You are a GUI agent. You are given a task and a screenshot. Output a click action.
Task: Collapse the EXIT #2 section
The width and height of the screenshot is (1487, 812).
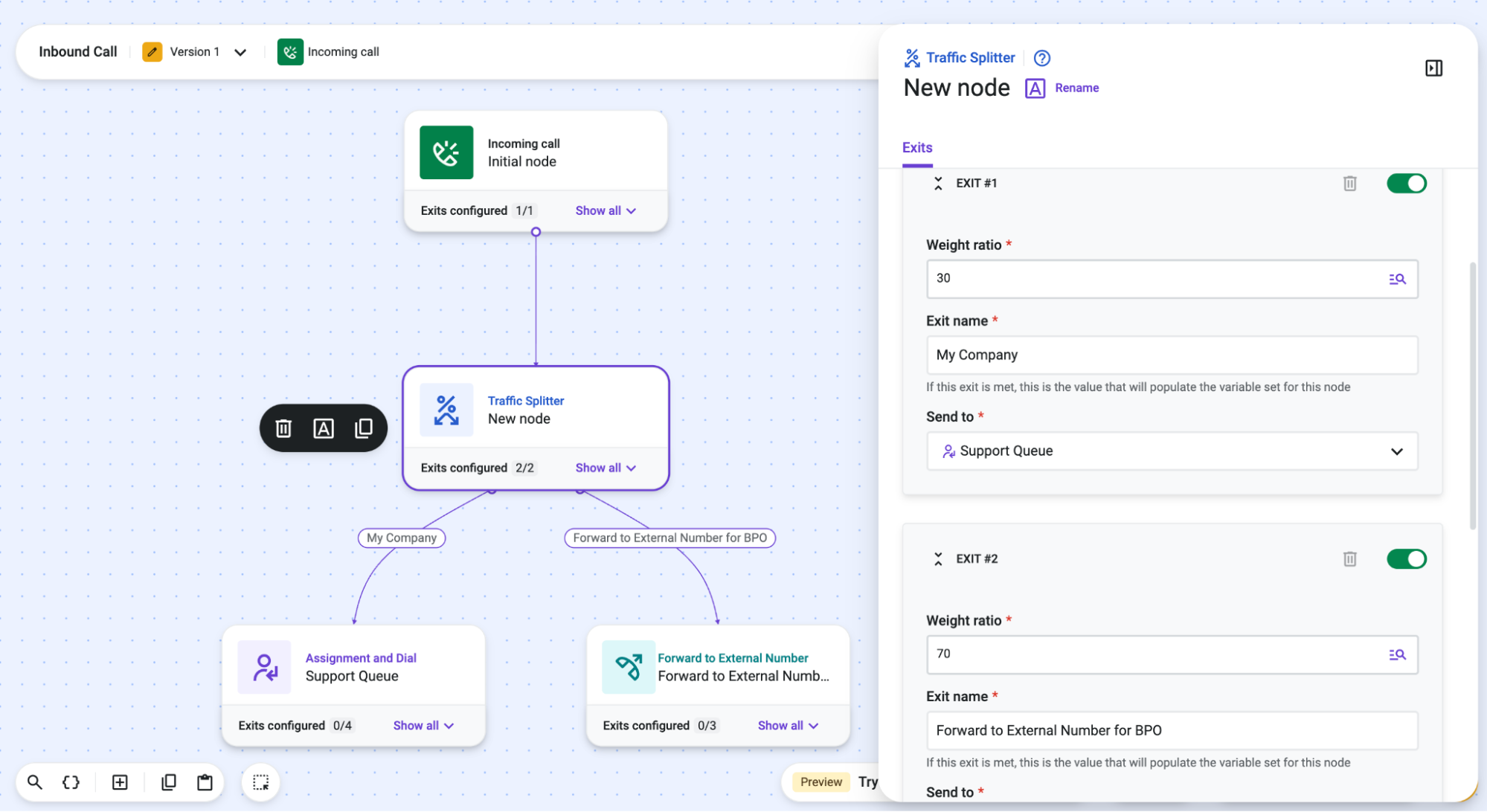tap(938, 558)
